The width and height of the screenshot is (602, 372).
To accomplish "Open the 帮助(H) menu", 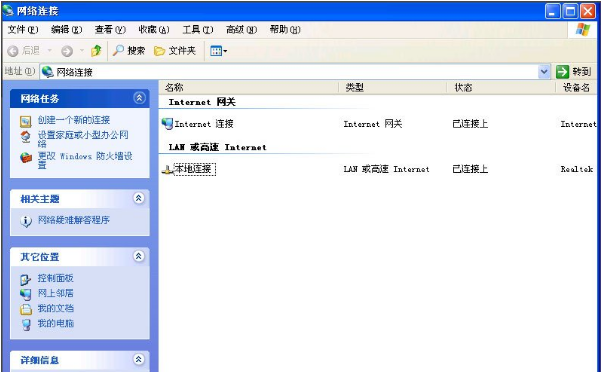I will pos(285,30).
